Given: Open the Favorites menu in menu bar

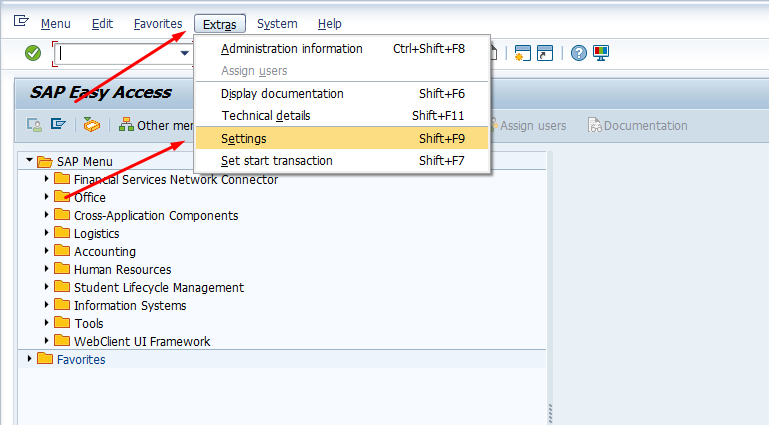Looking at the screenshot, I should tap(158, 24).
